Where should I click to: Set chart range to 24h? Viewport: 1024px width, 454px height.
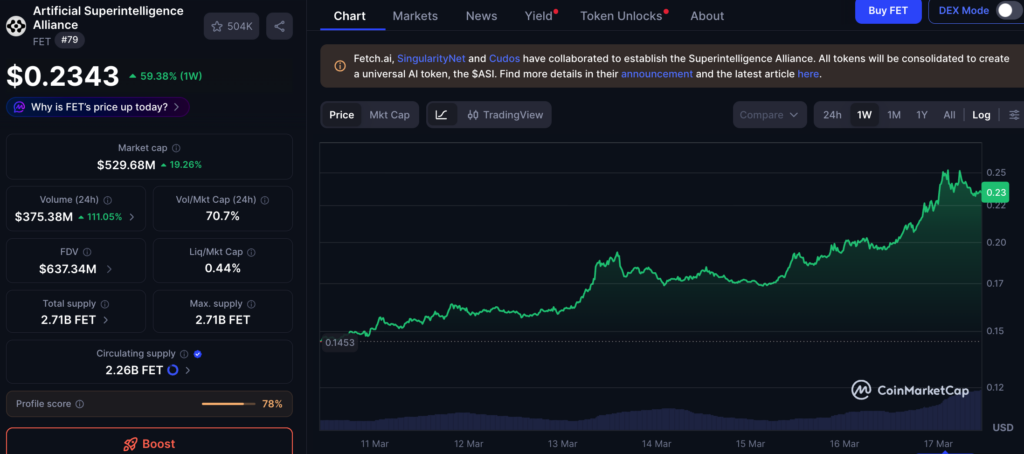point(832,115)
